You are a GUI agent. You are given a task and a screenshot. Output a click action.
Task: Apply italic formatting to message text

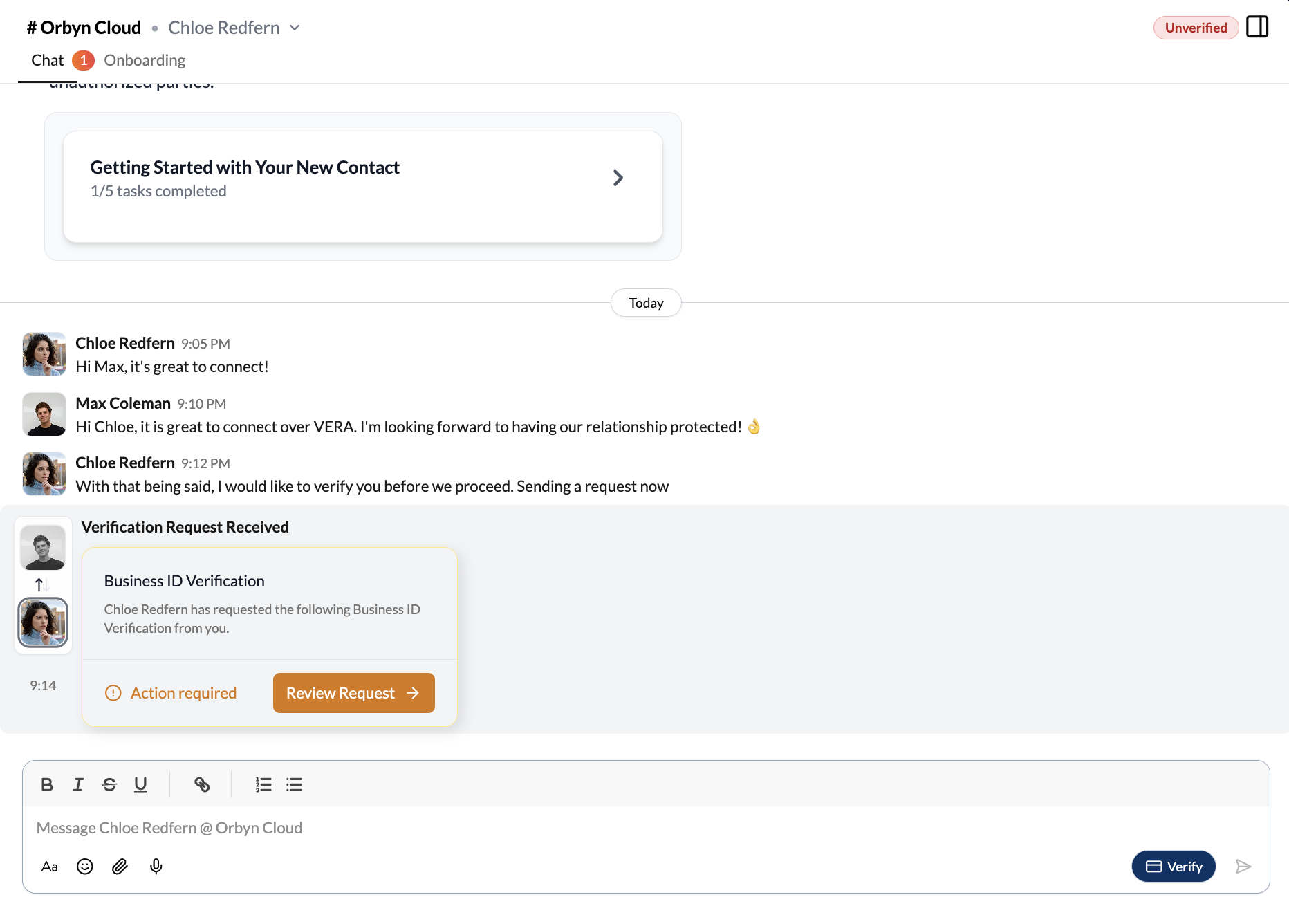tap(77, 784)
